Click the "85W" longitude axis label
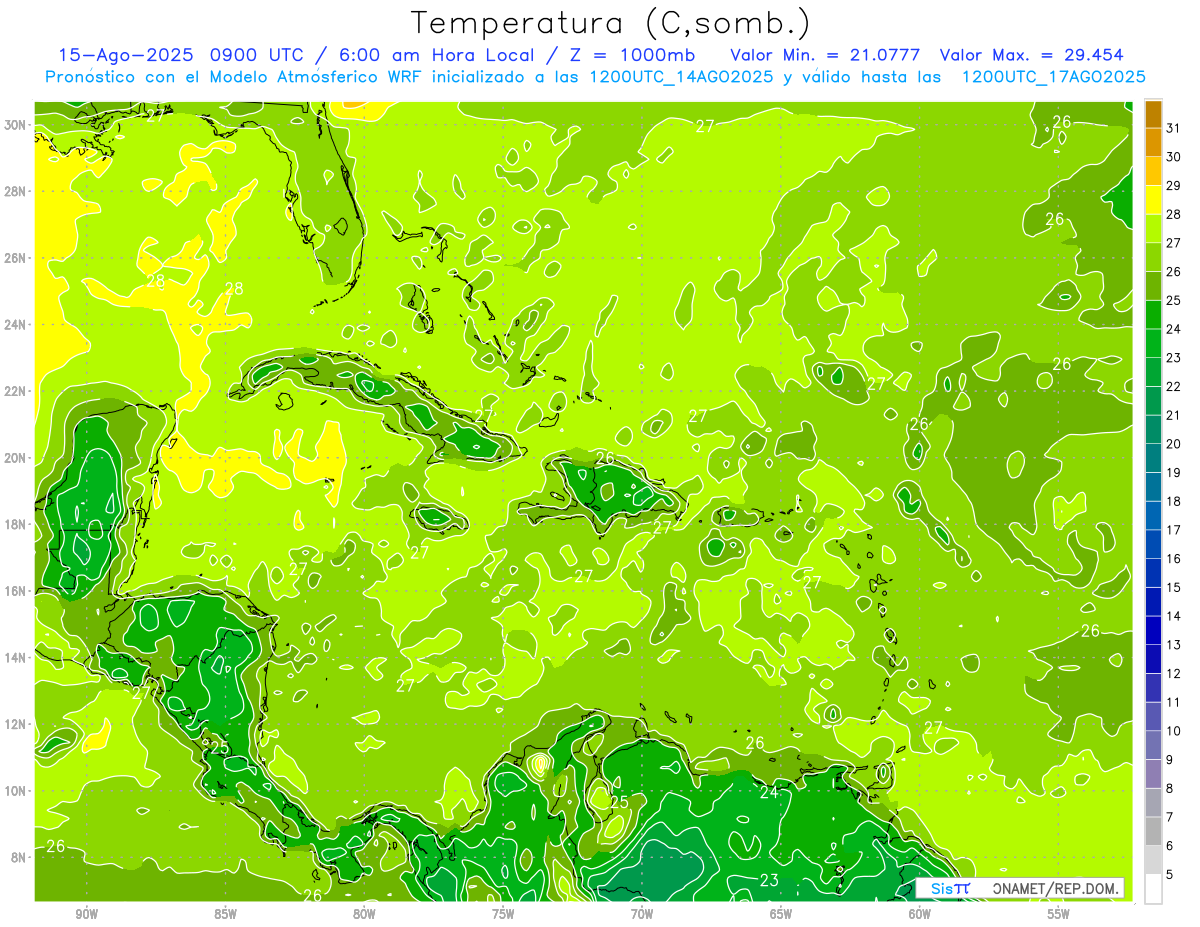Viewport: 1200px width, 927px height. pyautogui.click(x=225, y=914)
